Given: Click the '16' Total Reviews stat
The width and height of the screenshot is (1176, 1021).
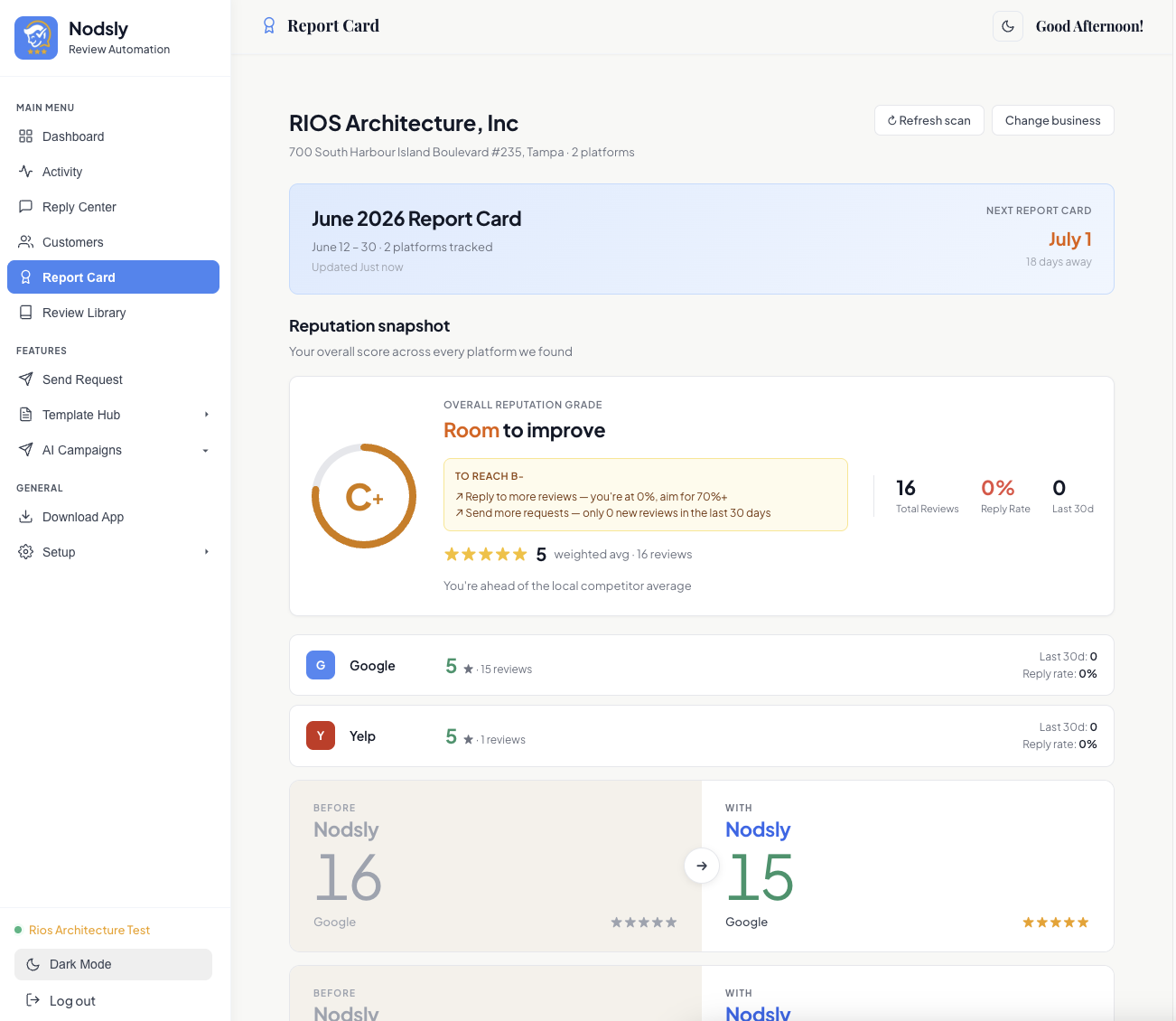Looking at the screenshot, I should (x=906, y=488).
